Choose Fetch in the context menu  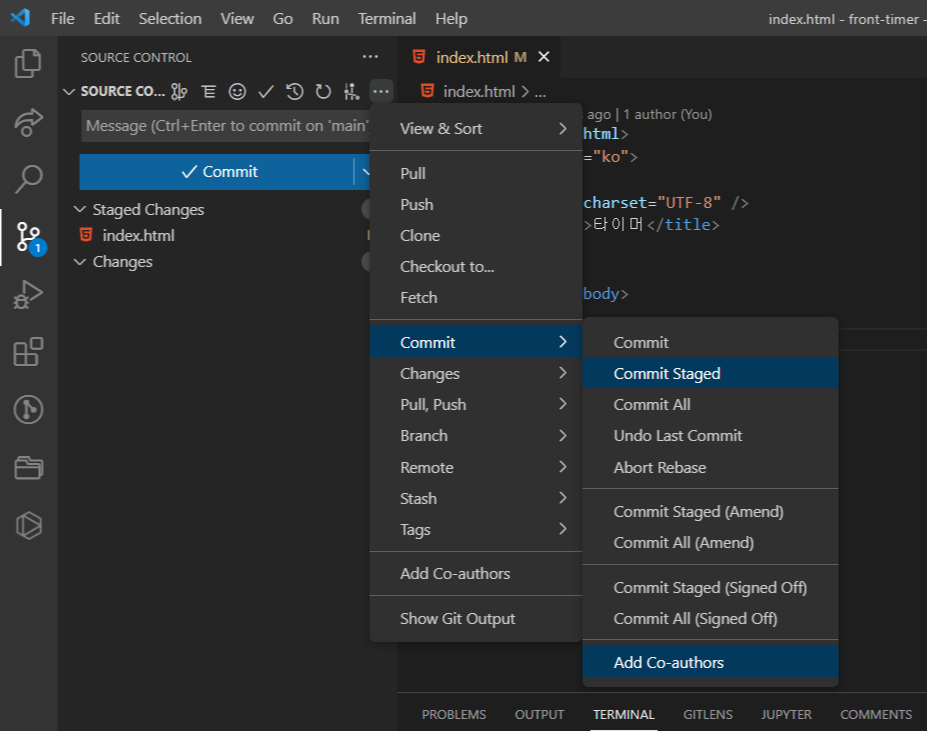[x=476, y=297]
